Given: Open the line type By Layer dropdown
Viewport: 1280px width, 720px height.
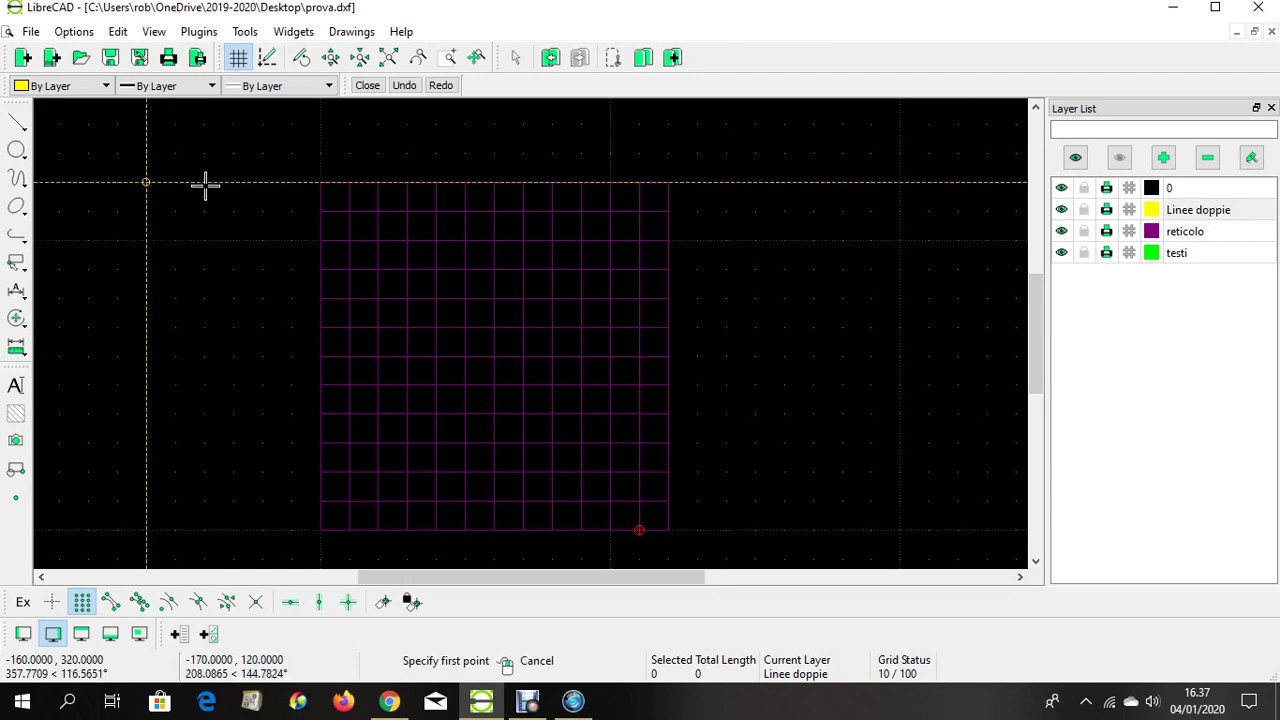Looking at the screenshot, I should (279, 86).
